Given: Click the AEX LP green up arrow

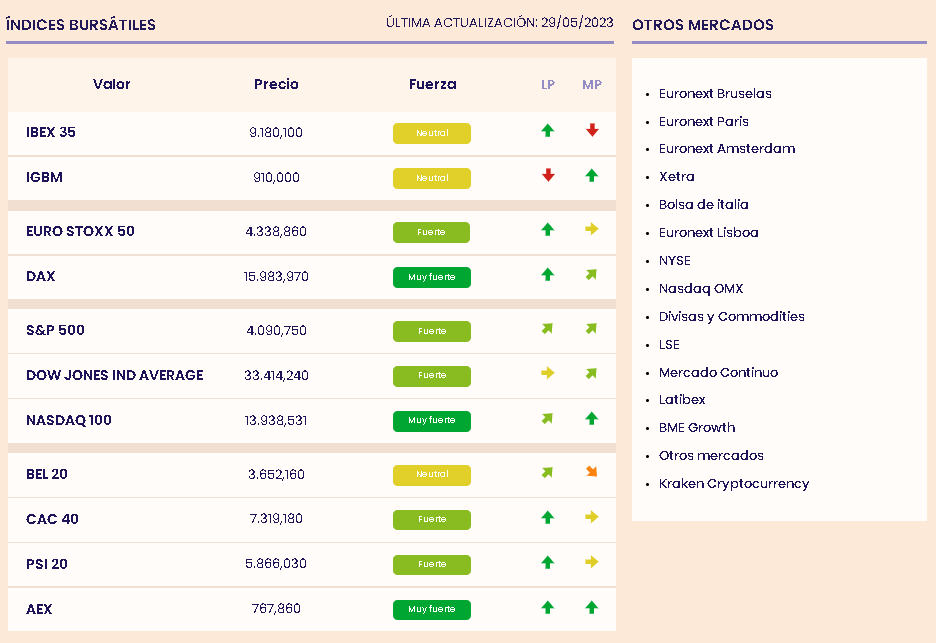Looking at the screenshot, I should pyautogui.click(x=547, y=607).
